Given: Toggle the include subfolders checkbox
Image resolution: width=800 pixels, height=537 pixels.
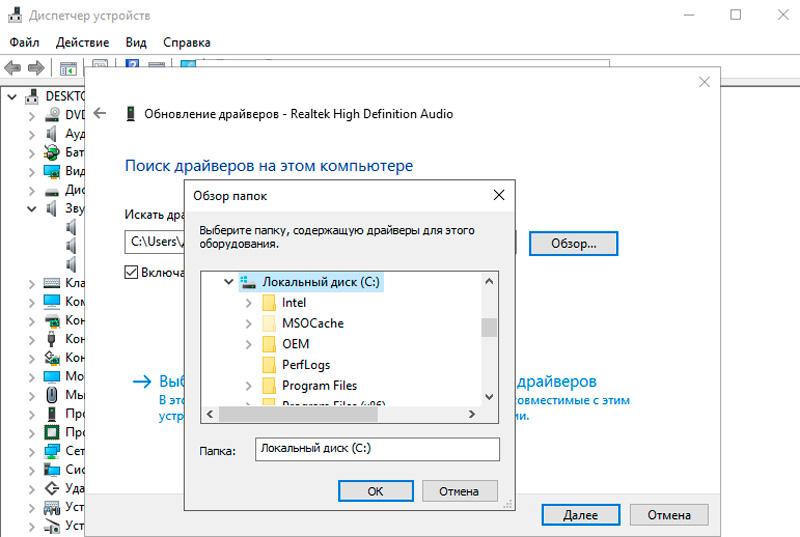Looking at the screenshot, I should [x=131, y=272].
